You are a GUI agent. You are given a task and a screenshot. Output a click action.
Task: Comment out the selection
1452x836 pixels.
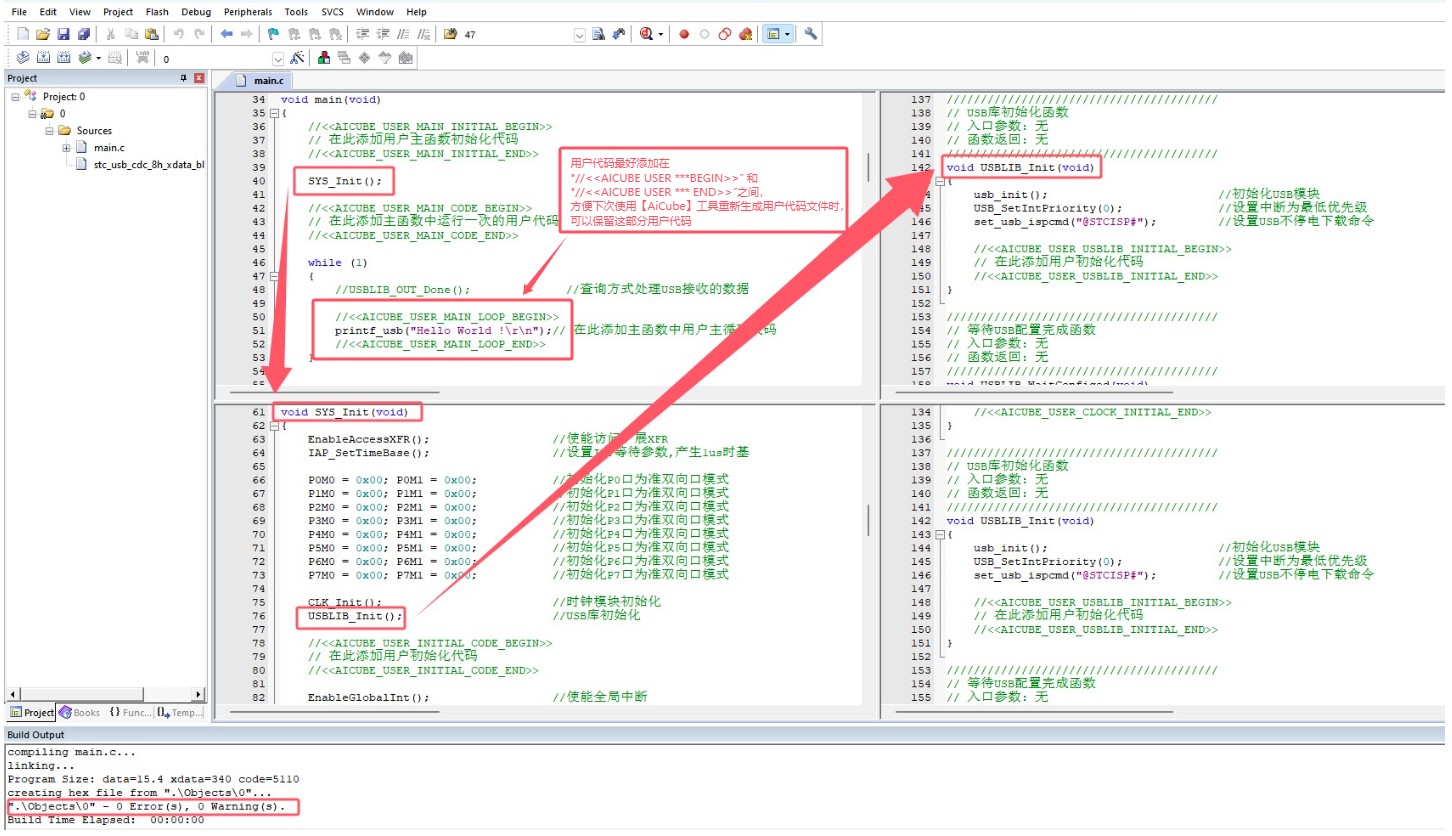tap(404, 33)
